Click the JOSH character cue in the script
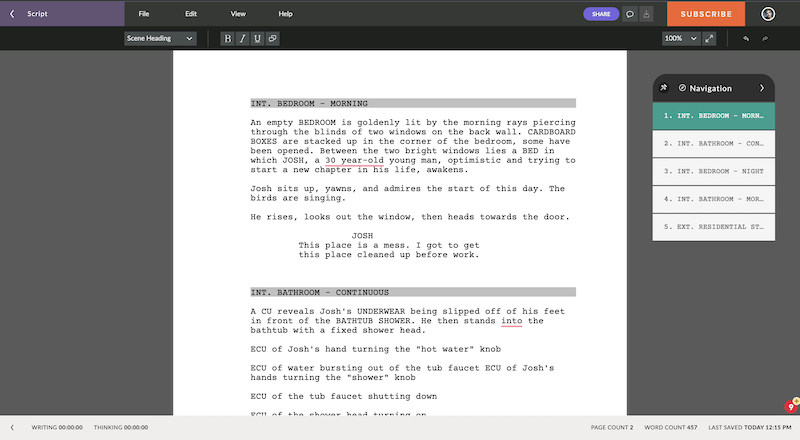The height and width of the screenshot is (440, 800). 362,235
